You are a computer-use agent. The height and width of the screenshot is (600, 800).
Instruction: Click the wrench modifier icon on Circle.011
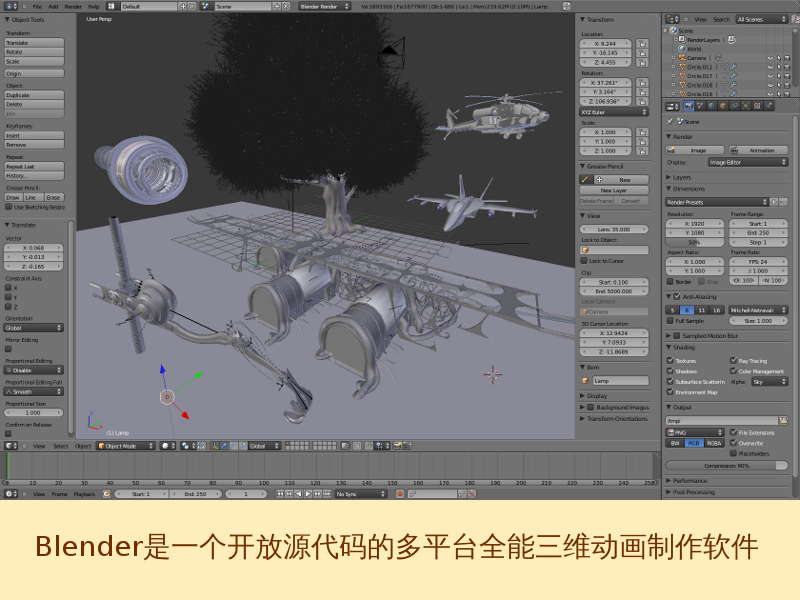(733, 67)
